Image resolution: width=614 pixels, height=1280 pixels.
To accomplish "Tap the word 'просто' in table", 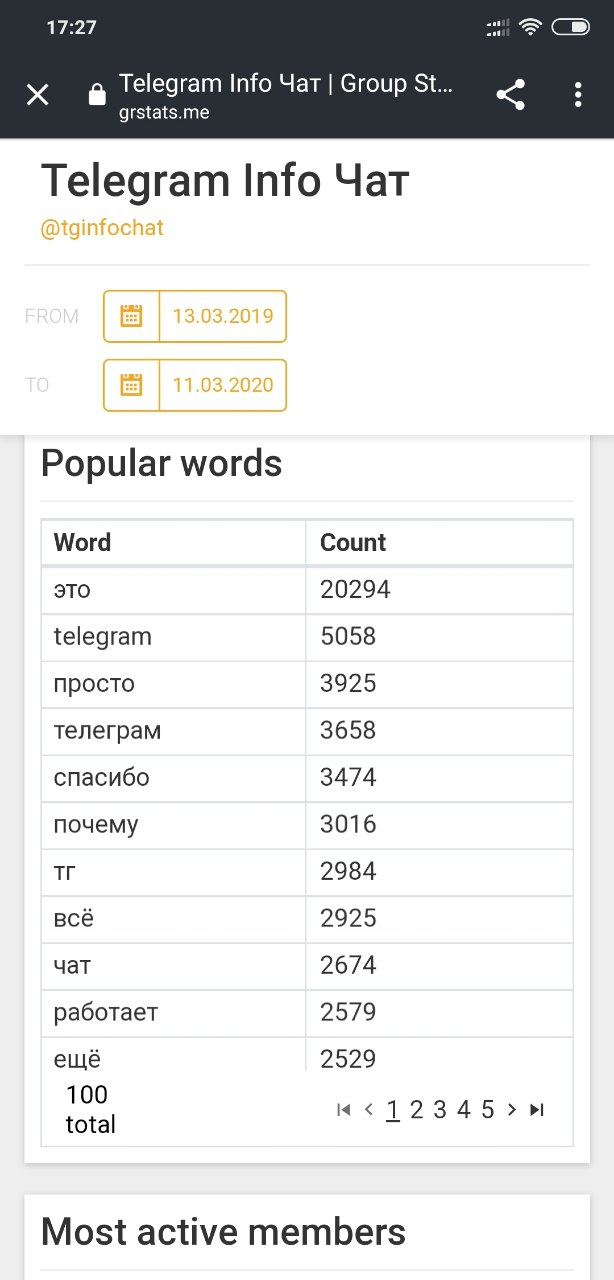I will (x=94, y=684).
